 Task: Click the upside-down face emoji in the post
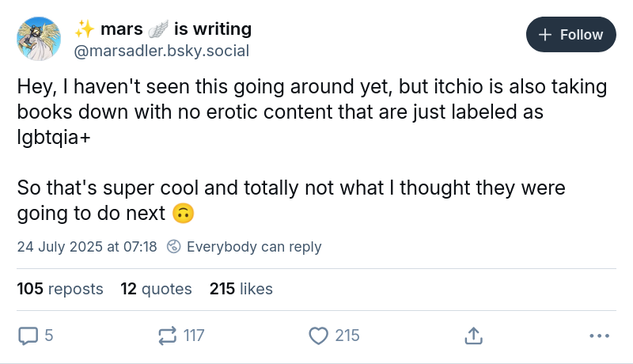pyautogui.click(x=183, y=213)
